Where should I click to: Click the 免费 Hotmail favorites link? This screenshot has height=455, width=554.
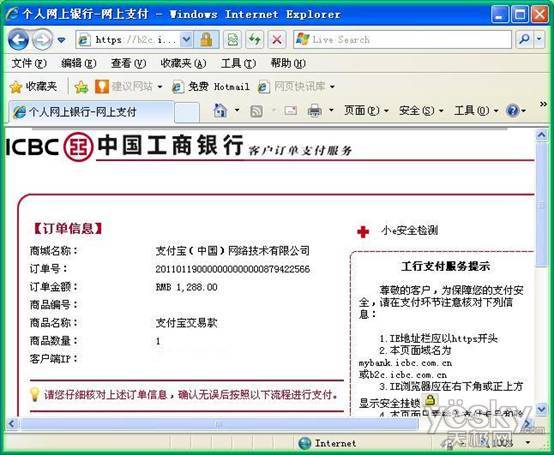tap(211, 87)
